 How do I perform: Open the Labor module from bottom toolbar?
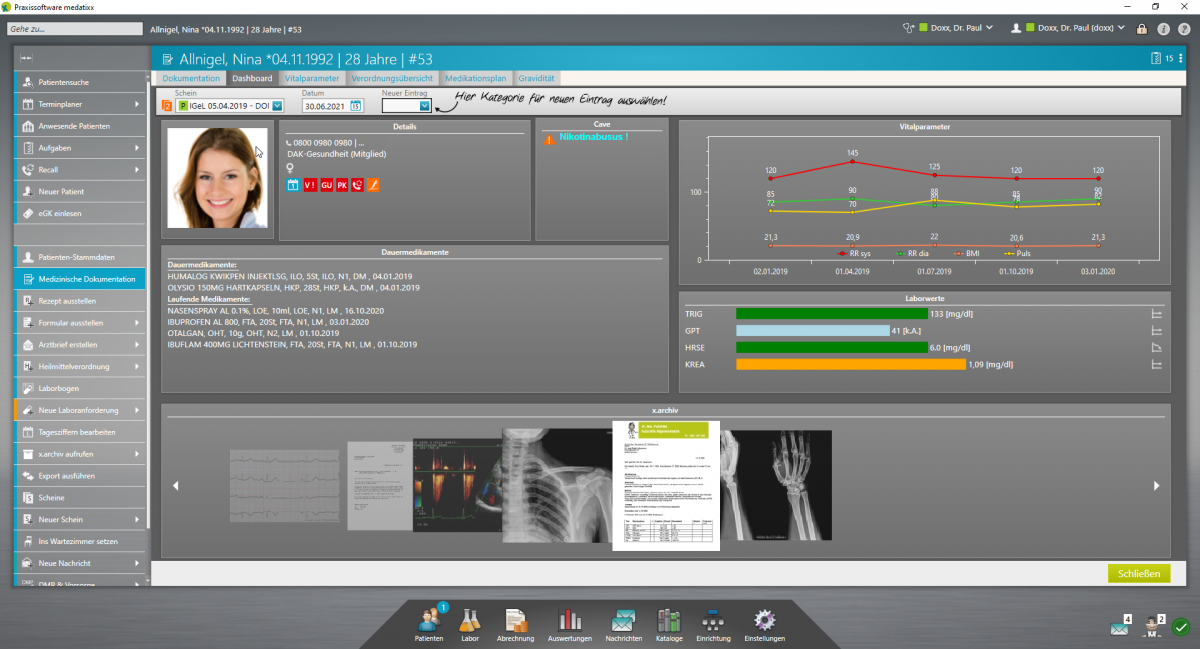tap(470, 620)
